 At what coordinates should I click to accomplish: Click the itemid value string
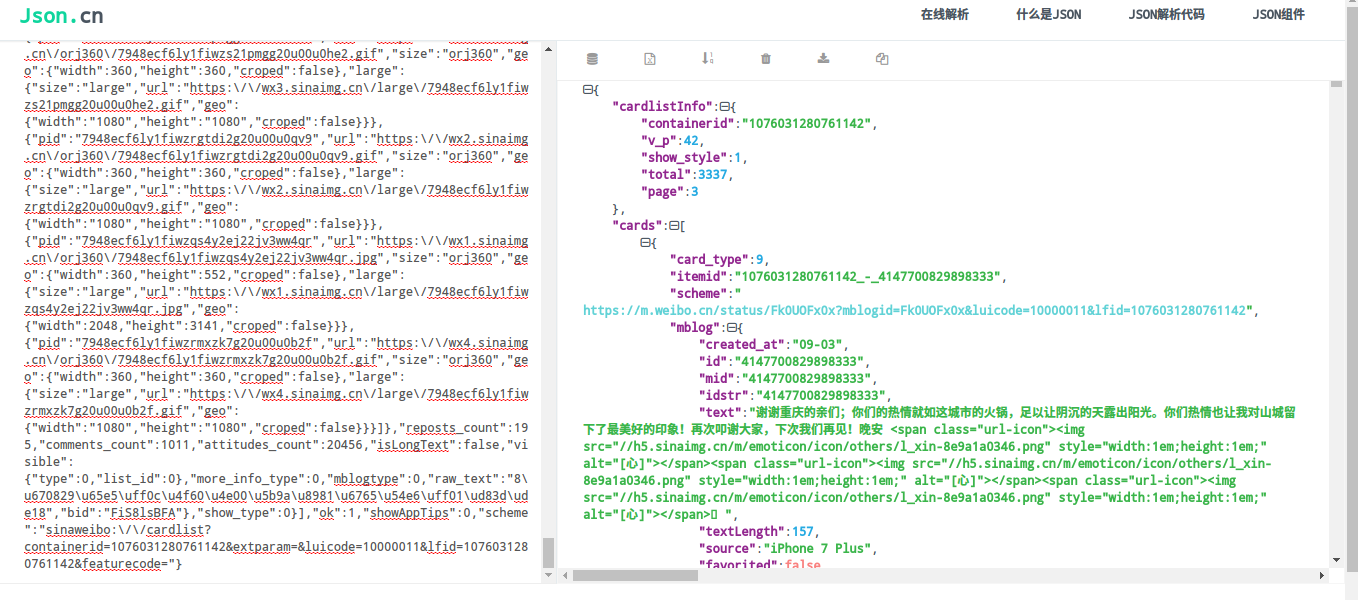click(x=869, y=277)
